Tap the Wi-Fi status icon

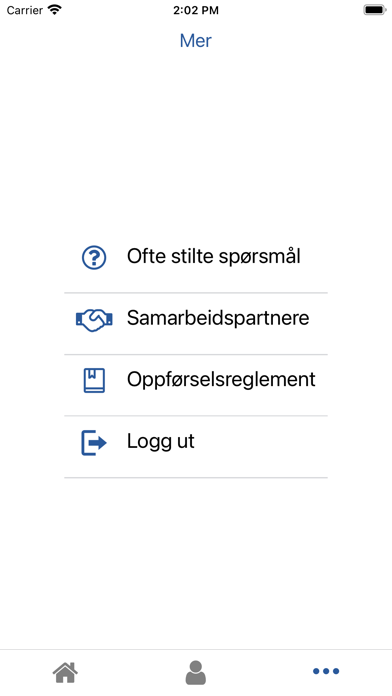(x=55, y=10)
